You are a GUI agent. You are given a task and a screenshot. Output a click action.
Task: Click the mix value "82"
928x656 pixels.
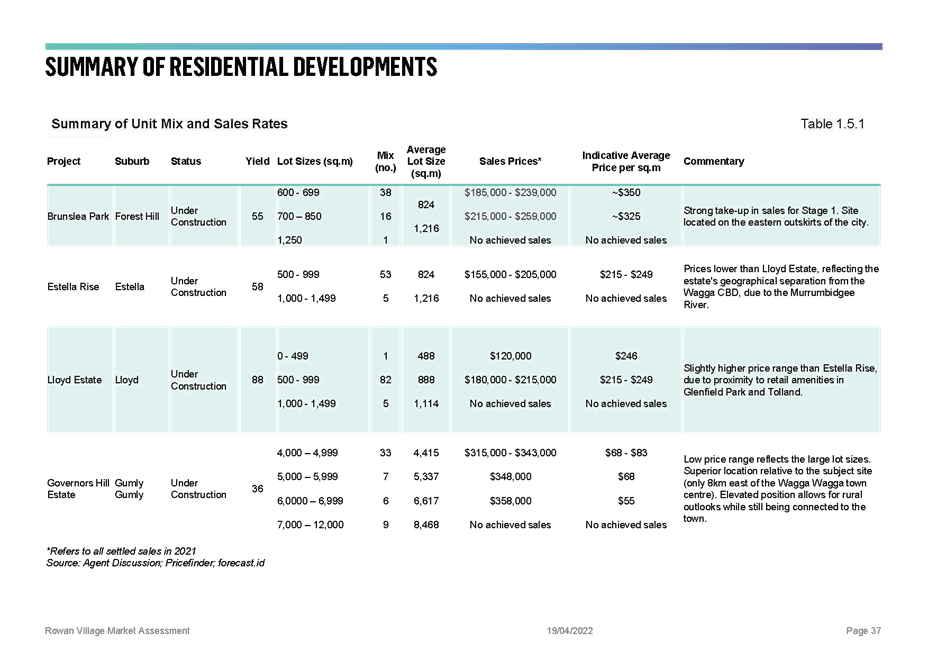coord(385,380)
